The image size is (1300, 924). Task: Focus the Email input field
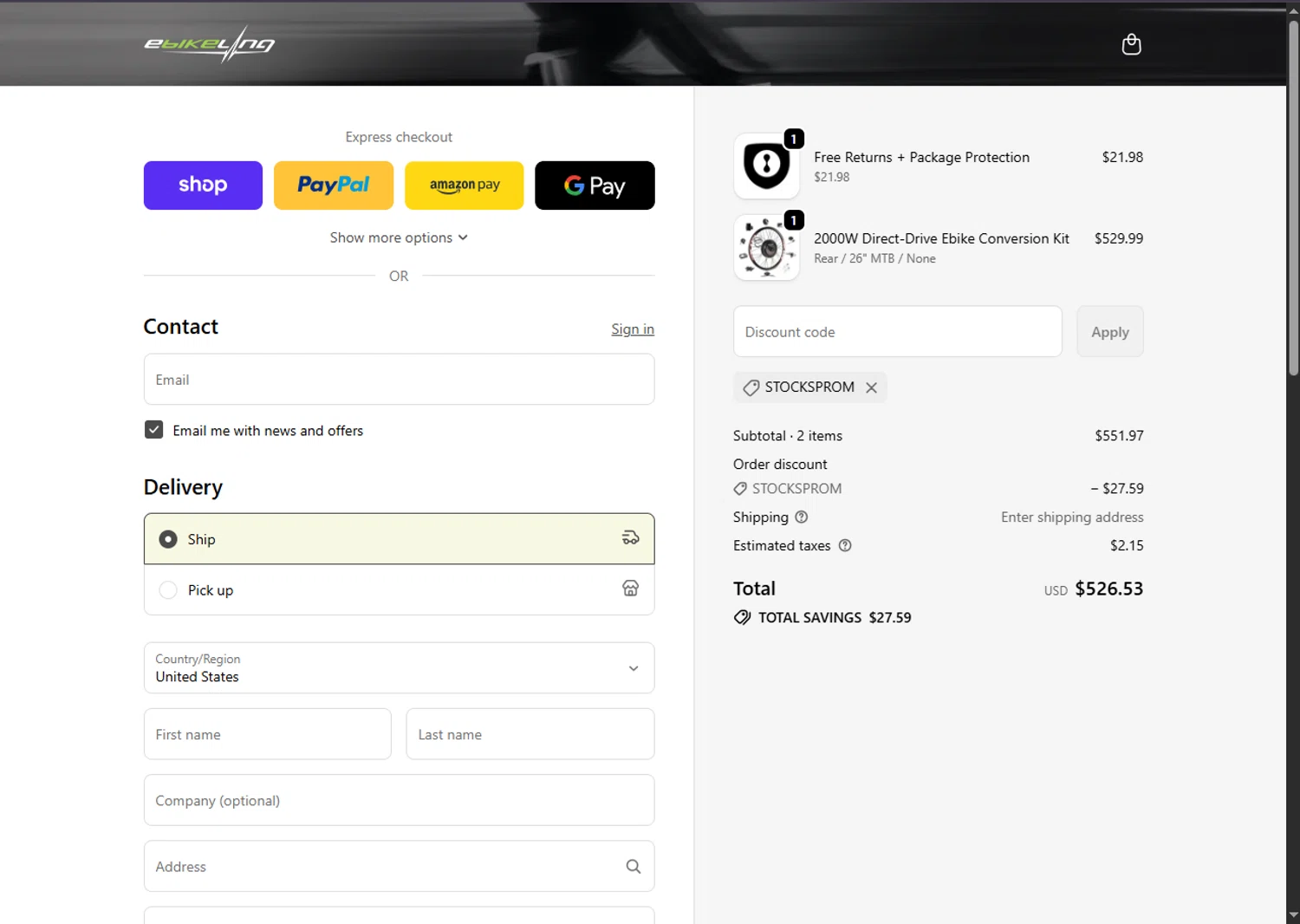399,380
